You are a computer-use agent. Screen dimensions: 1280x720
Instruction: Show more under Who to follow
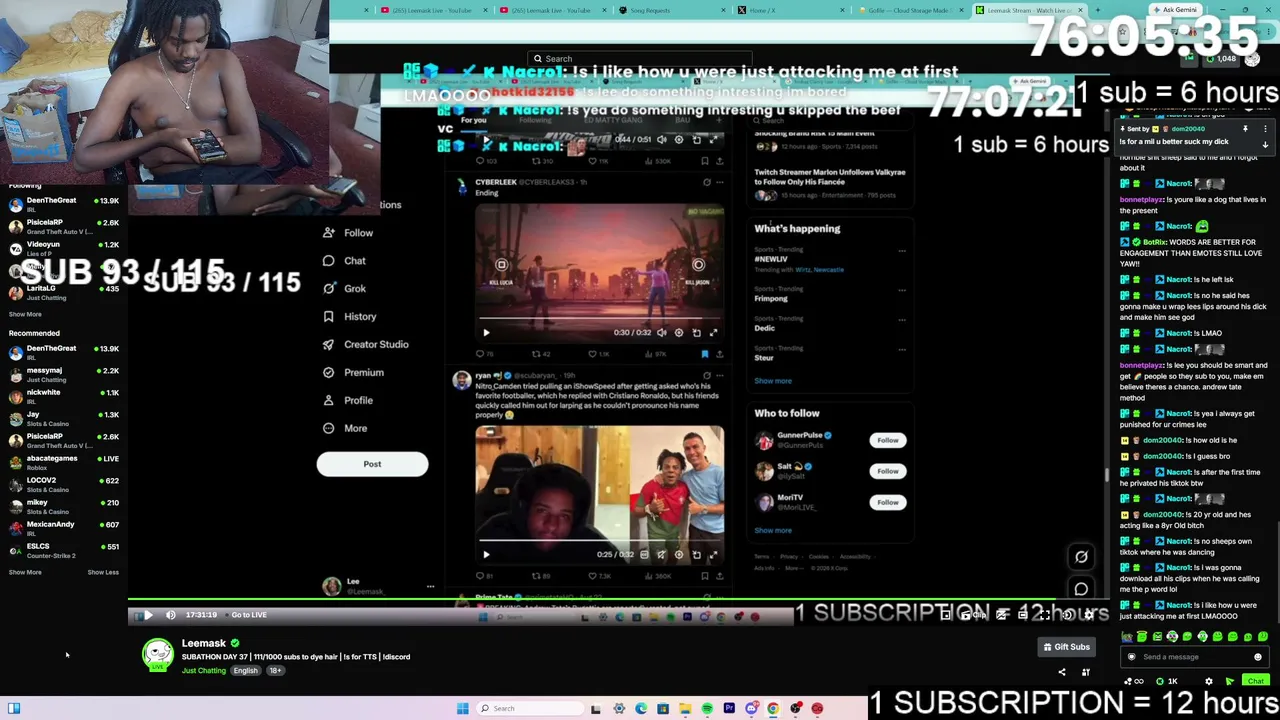(773, 531)
